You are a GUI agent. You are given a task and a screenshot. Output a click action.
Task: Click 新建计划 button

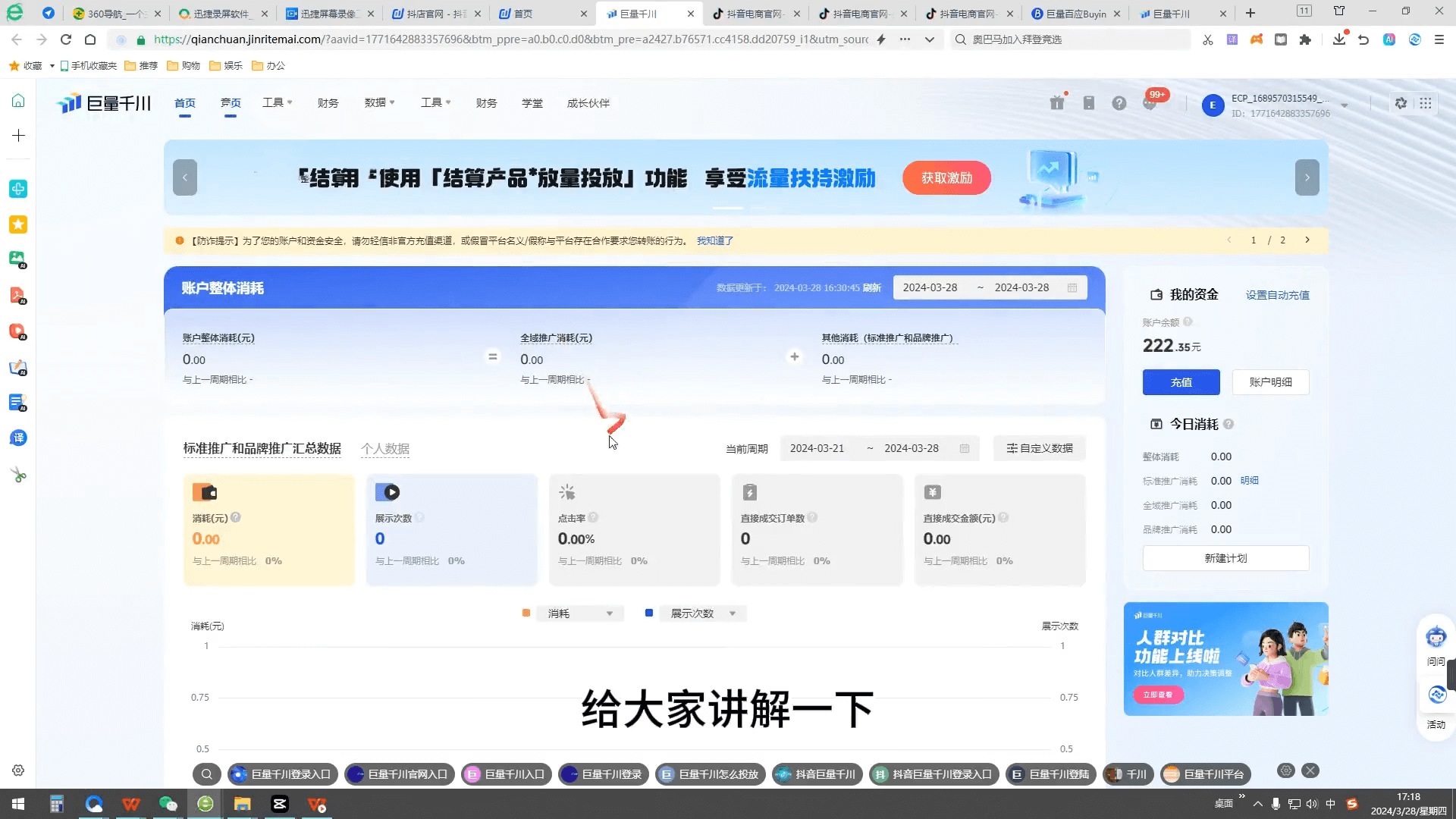pyautogui.click(x=1226, y=558)
